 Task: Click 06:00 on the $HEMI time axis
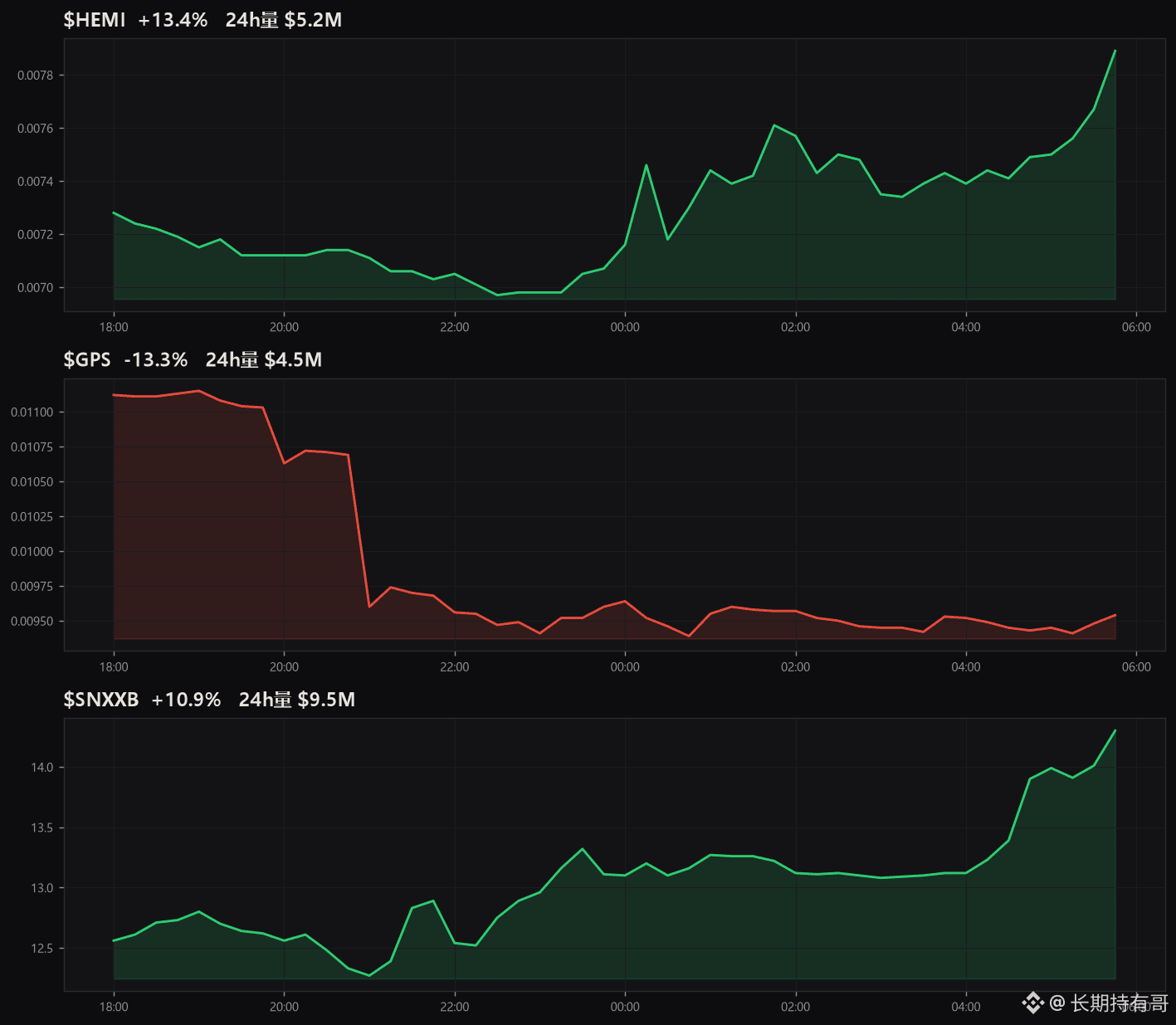(x=1136, y=327)
